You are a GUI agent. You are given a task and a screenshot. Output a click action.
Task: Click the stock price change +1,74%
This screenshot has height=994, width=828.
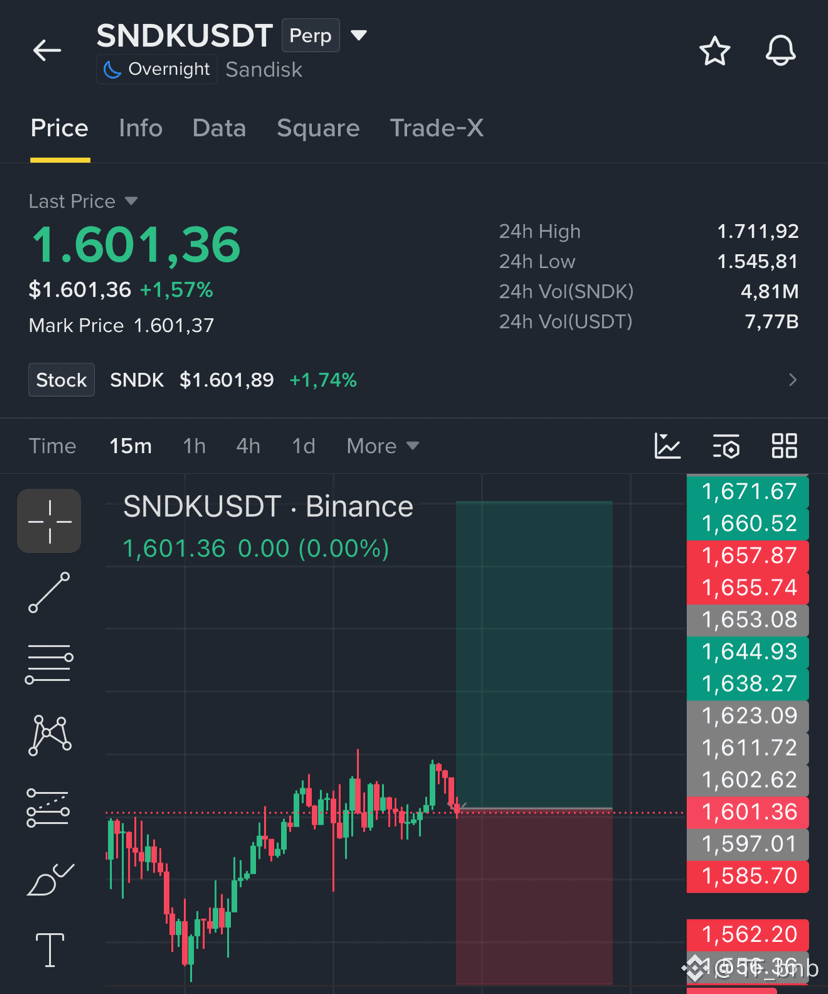(323, 380)
